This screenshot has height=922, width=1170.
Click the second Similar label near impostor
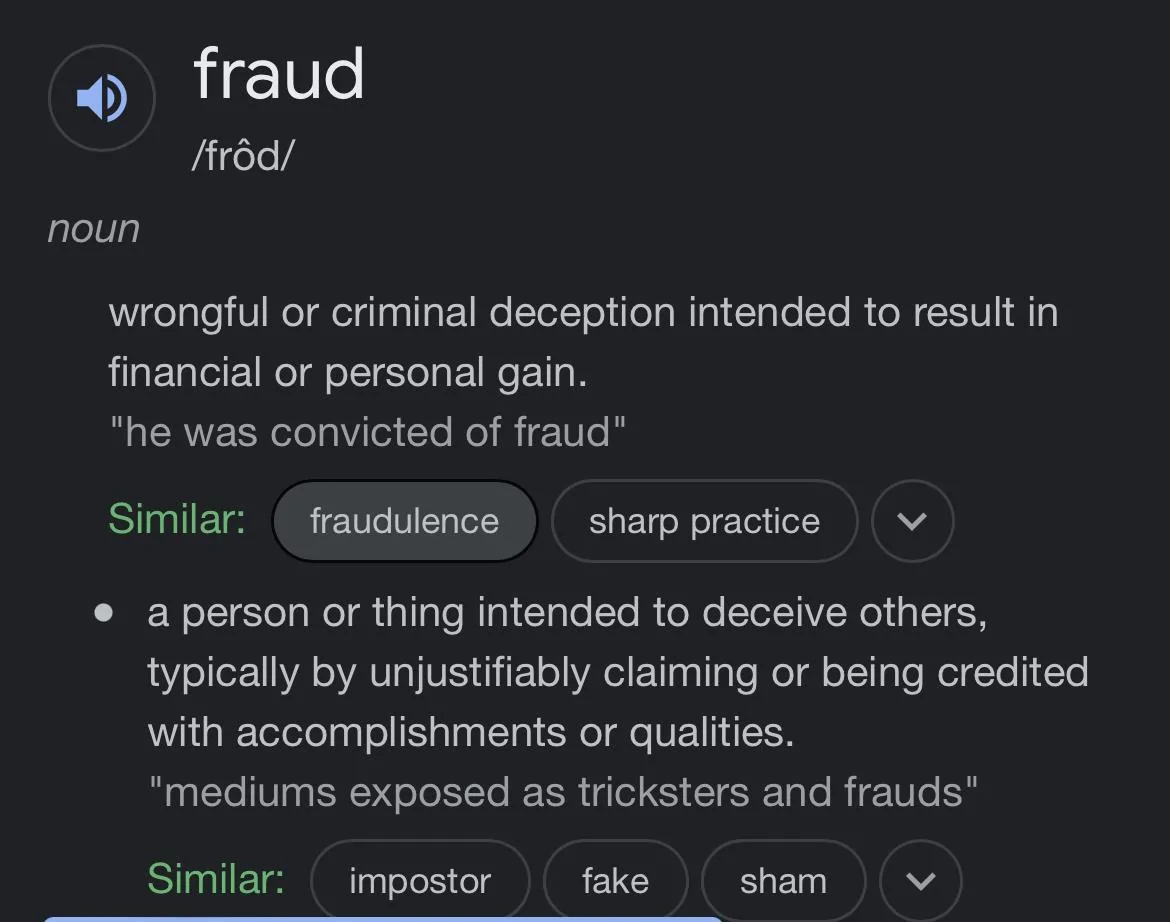(x=216, y=878)
